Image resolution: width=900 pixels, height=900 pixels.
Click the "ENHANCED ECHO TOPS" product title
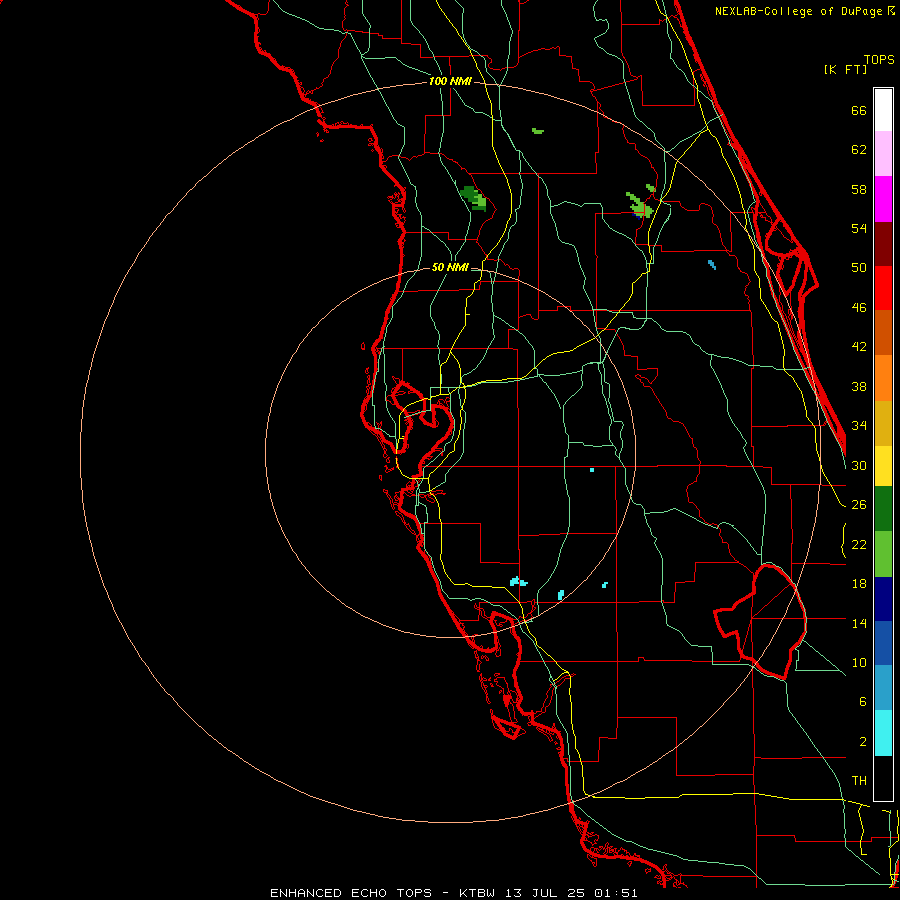[351, 893]
